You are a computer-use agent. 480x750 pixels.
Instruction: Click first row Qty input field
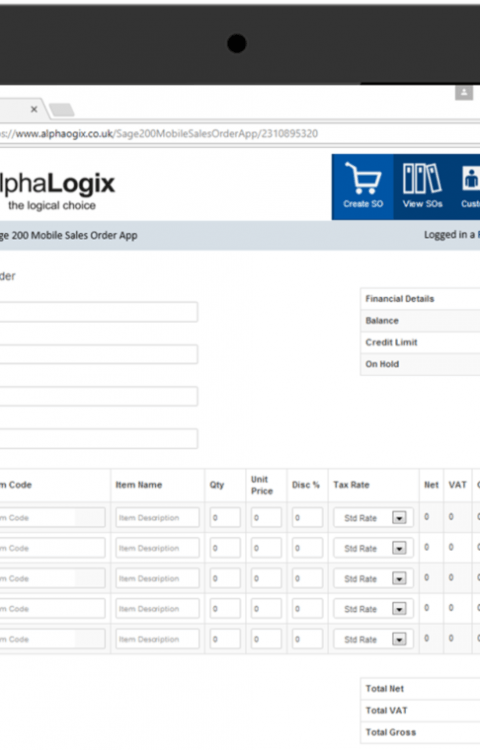tap(225, 518)
